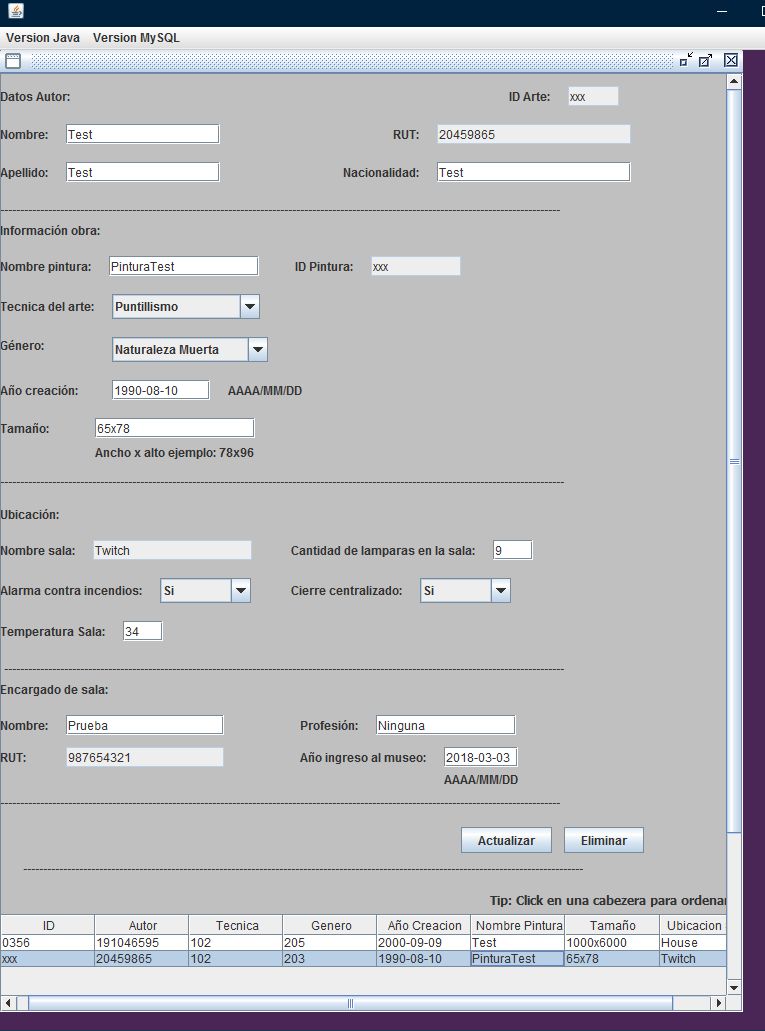
Task: Open the internal frame system menu icon
Action: [12, 61]
